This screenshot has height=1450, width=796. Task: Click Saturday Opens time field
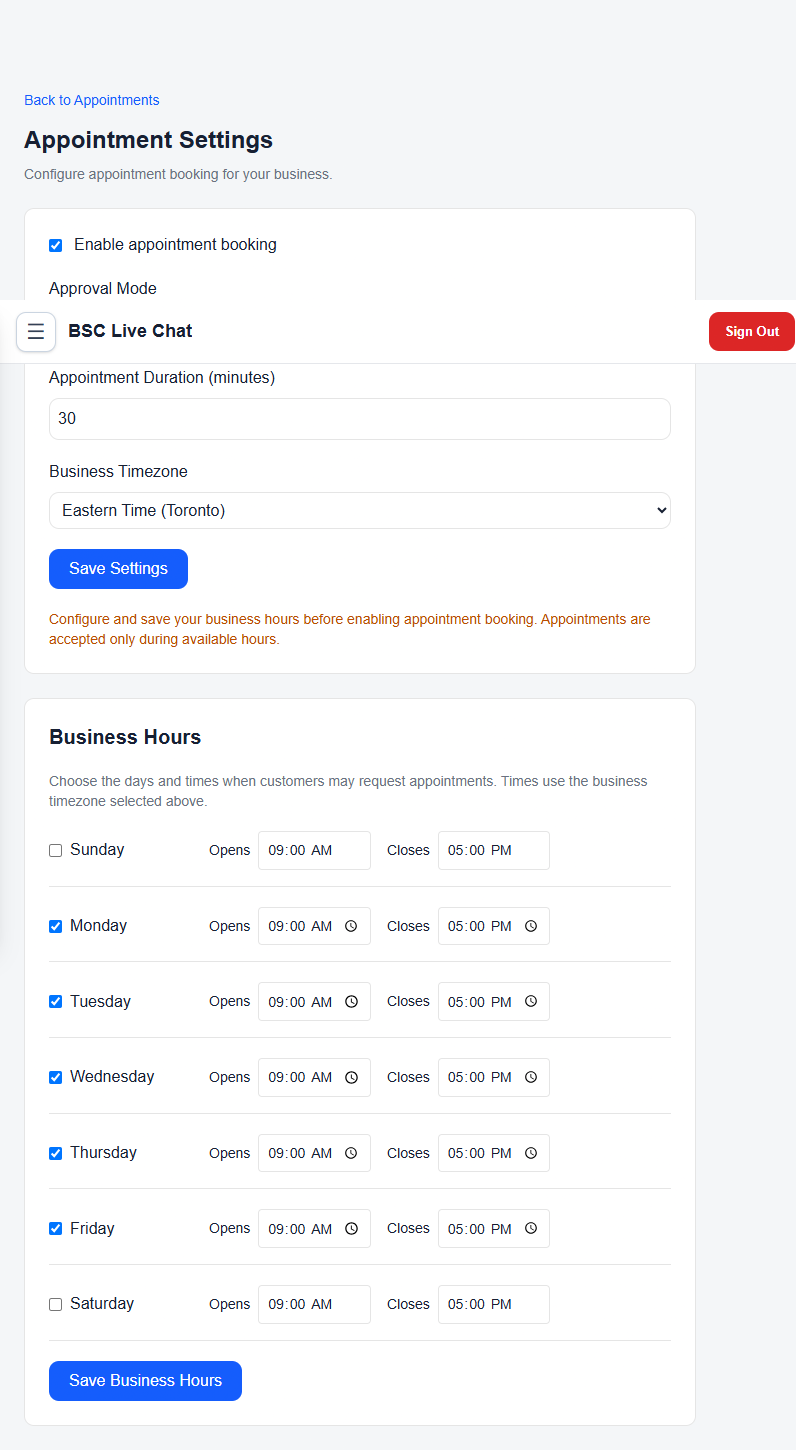pos(314,1305)
